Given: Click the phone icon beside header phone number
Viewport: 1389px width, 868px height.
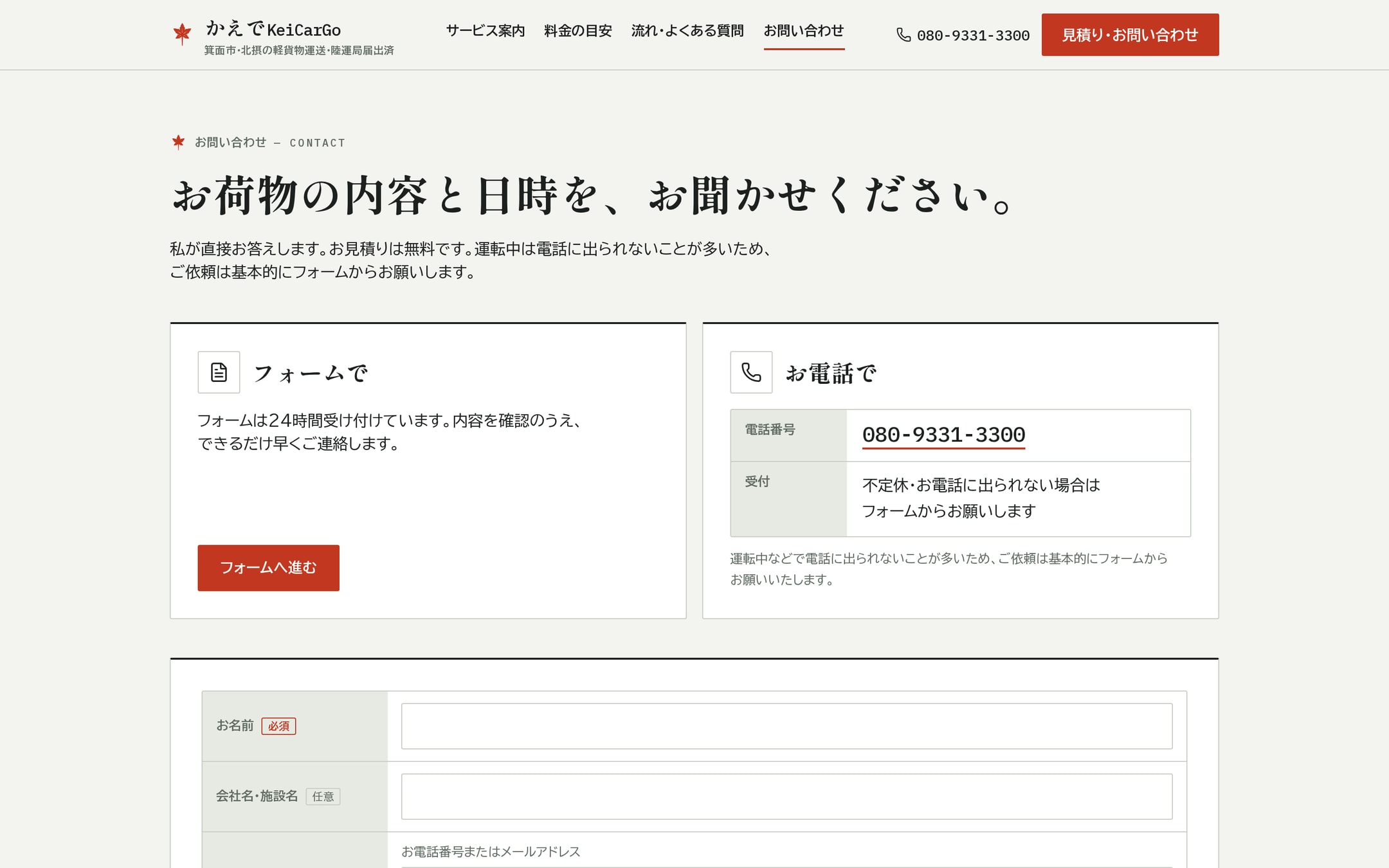Looking at the screenshot, I should 903,35.
